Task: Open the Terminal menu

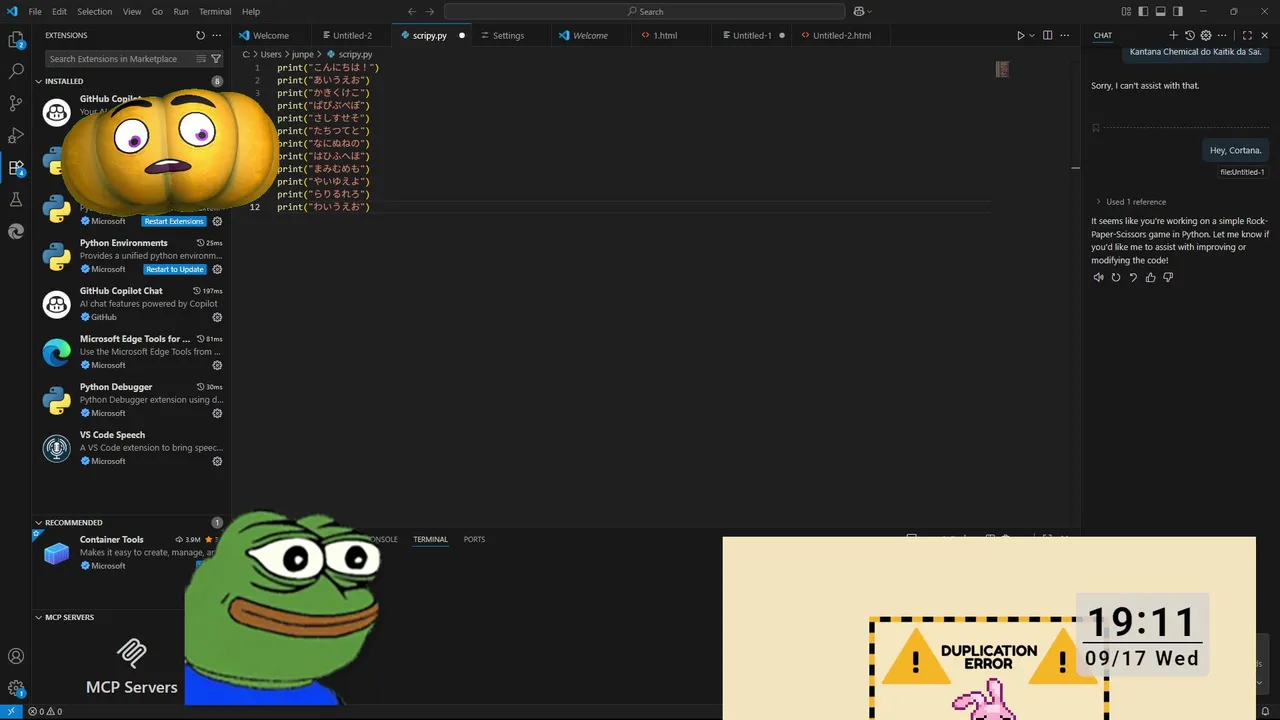Action: 215,11
